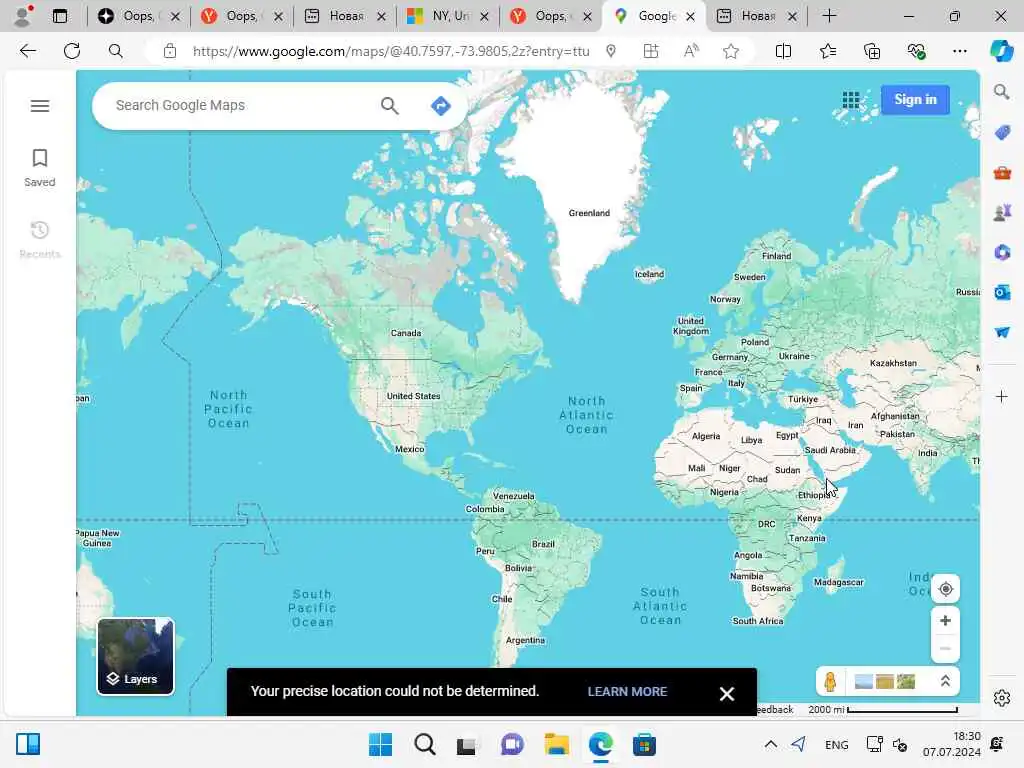Open sidebar Outlook icon
1024x768 pixels.
pos(1002,292)
